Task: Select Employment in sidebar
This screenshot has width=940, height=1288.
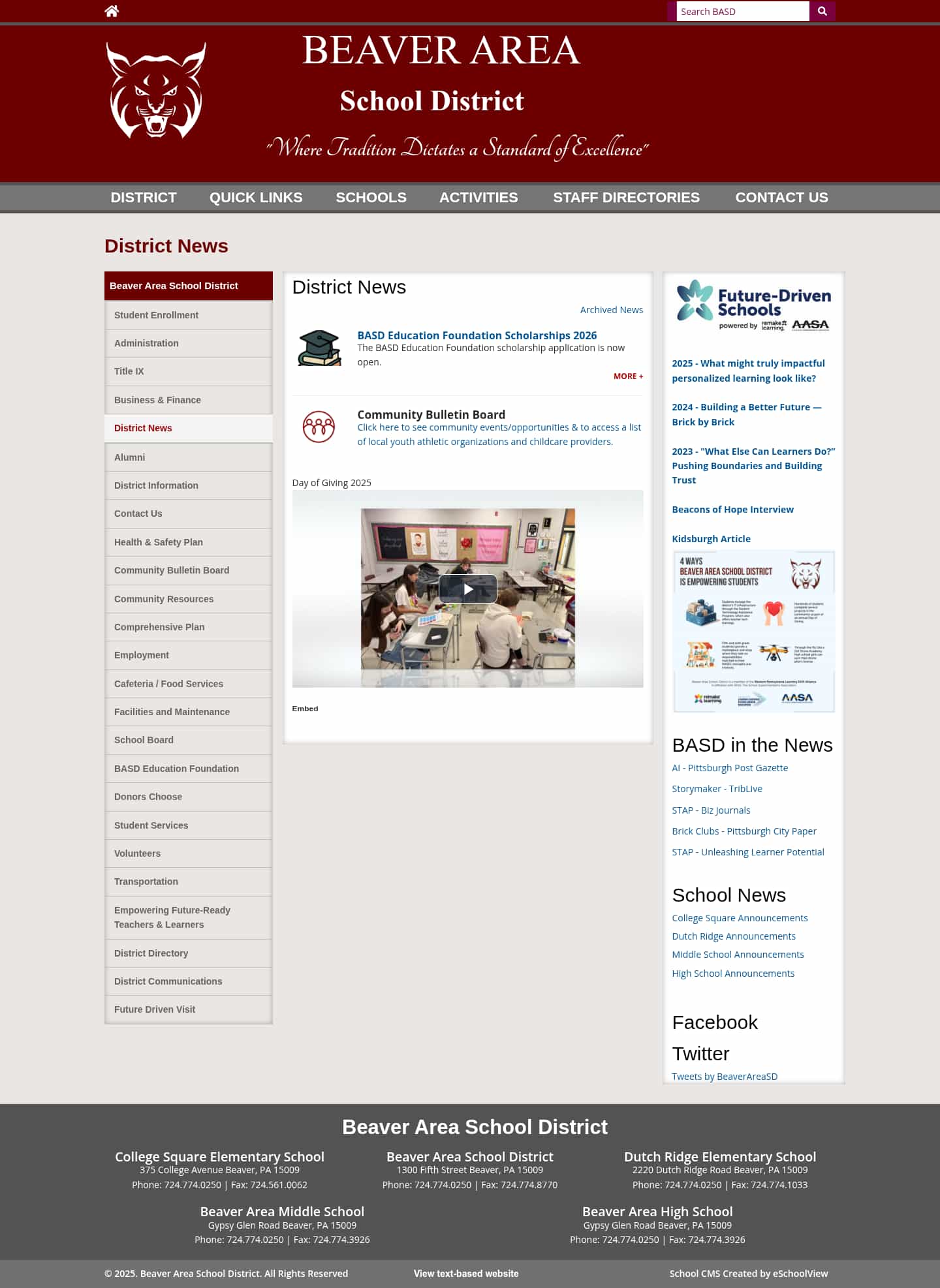Action: [189, 655]
